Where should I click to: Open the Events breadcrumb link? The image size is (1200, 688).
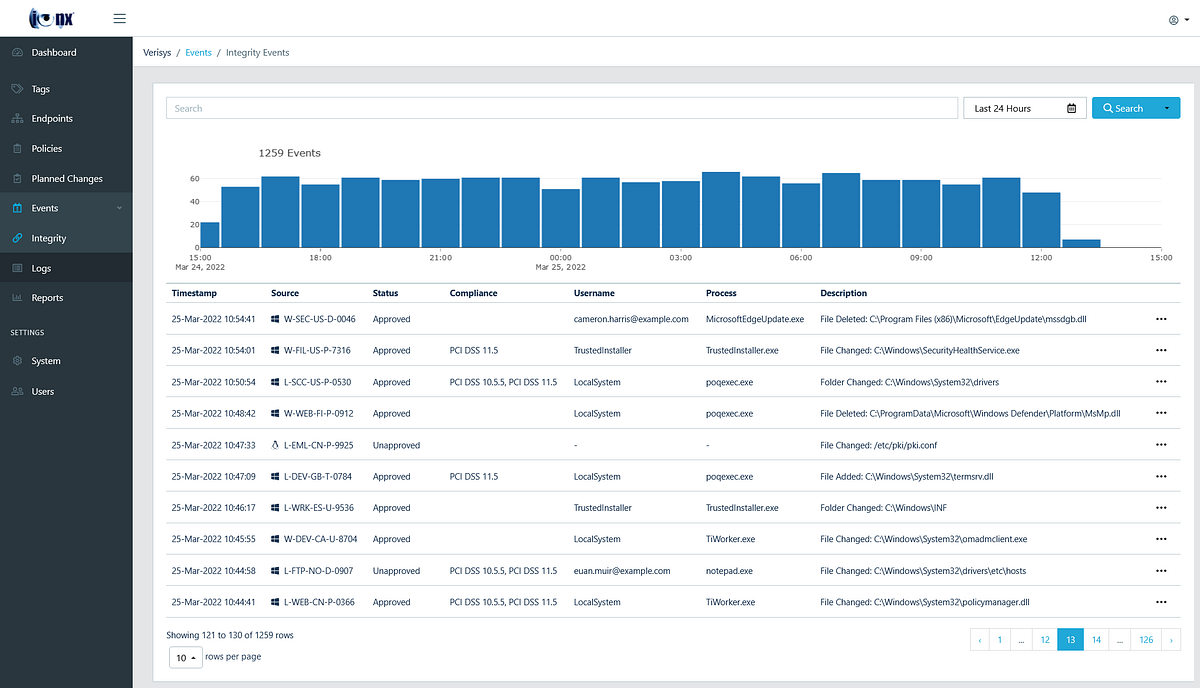[x=198, y=52]
